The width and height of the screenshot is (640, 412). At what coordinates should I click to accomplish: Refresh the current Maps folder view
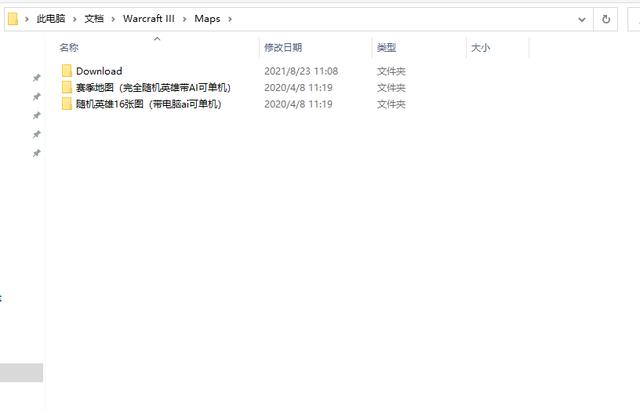point(606,19)
